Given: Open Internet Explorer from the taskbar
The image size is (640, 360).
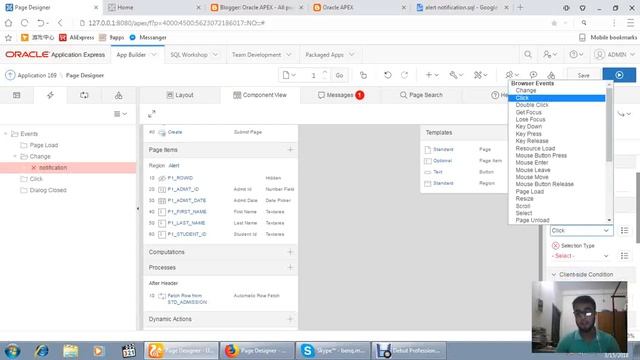Looking at the screenshot, I should click(41, 351).
